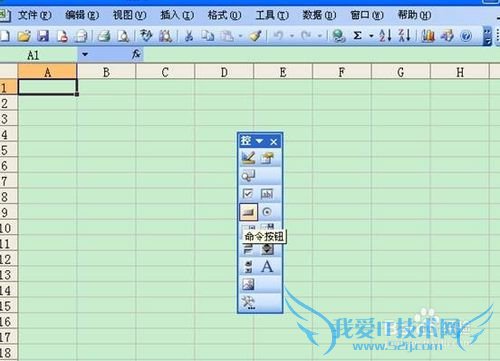Close the control toolbox
500x361 pixels.
pos(274,142)
